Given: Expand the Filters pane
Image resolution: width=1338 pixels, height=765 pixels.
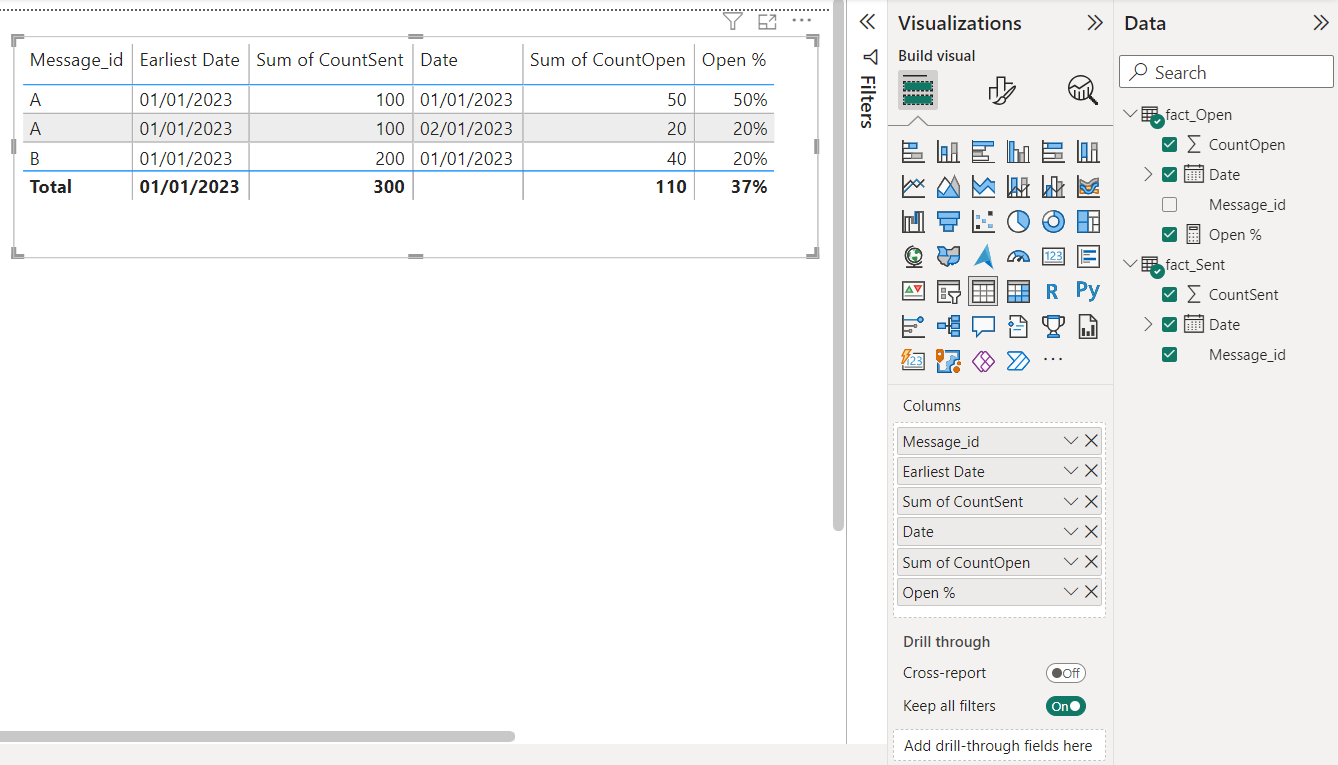Looking at the screenshot, I should pos(867,22).
